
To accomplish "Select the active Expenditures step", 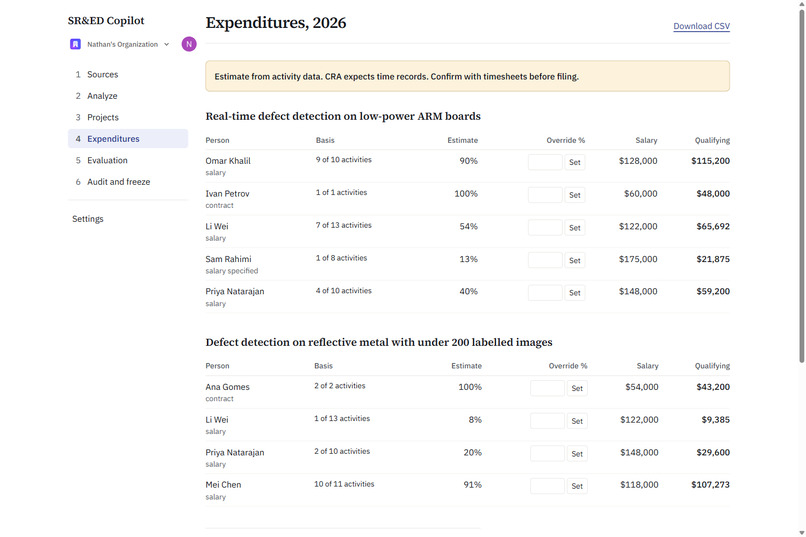I will click(x=128, y=139).
